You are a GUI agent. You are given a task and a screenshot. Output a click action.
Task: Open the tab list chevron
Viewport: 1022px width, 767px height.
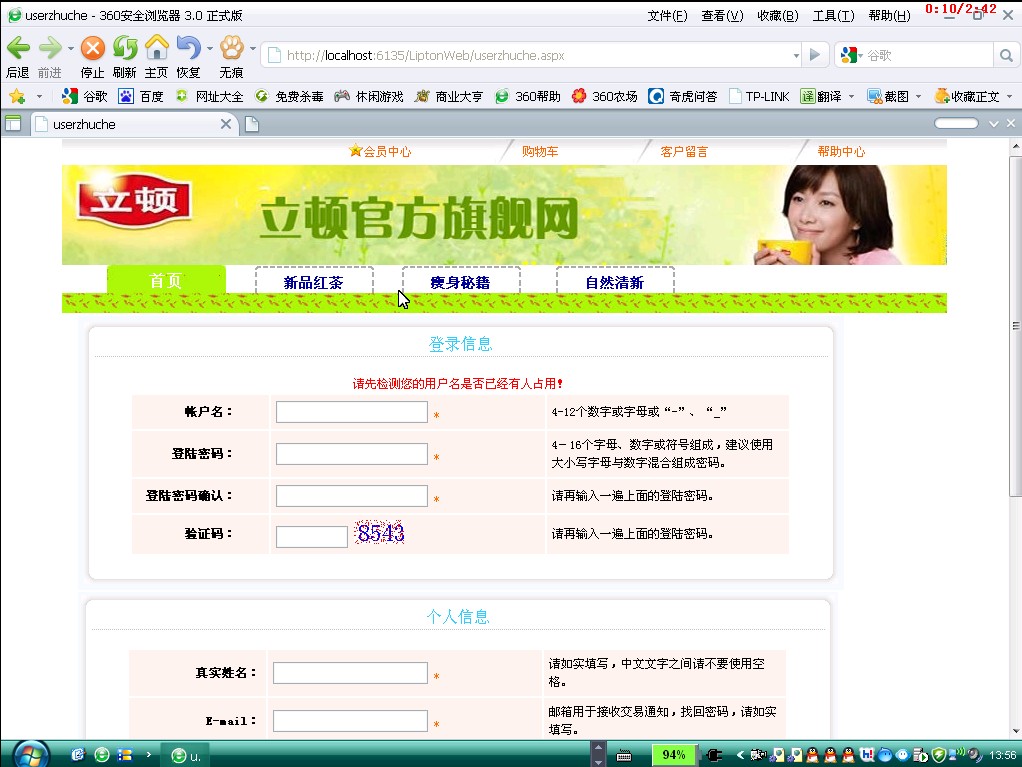[x=993, y=124]
